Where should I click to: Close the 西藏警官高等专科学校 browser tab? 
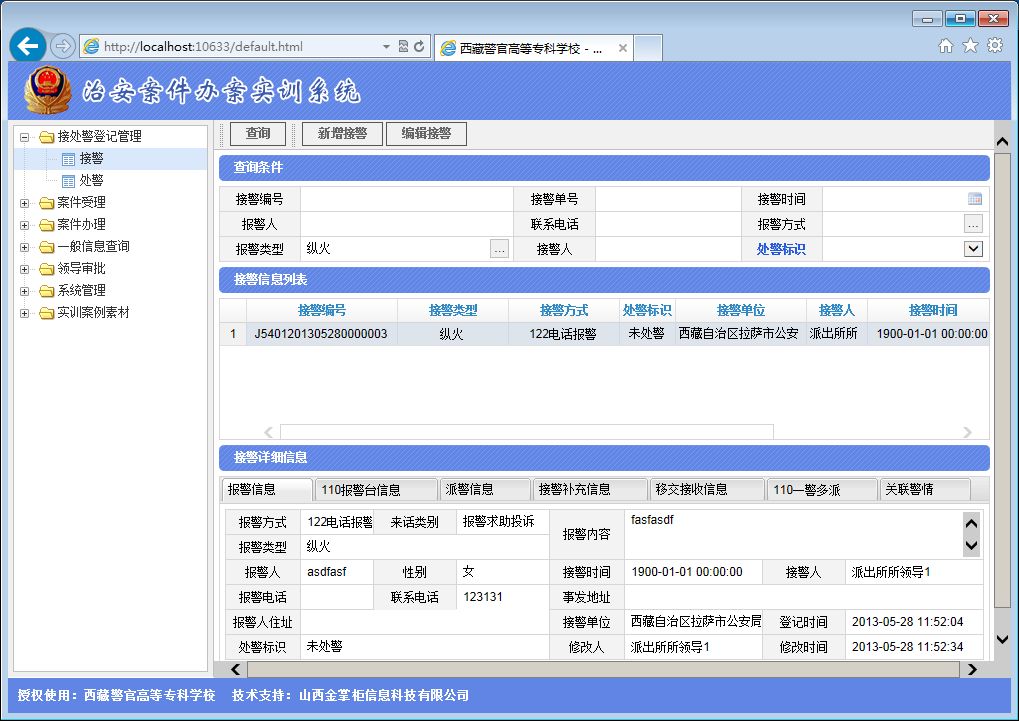click(x=623, y=48)
